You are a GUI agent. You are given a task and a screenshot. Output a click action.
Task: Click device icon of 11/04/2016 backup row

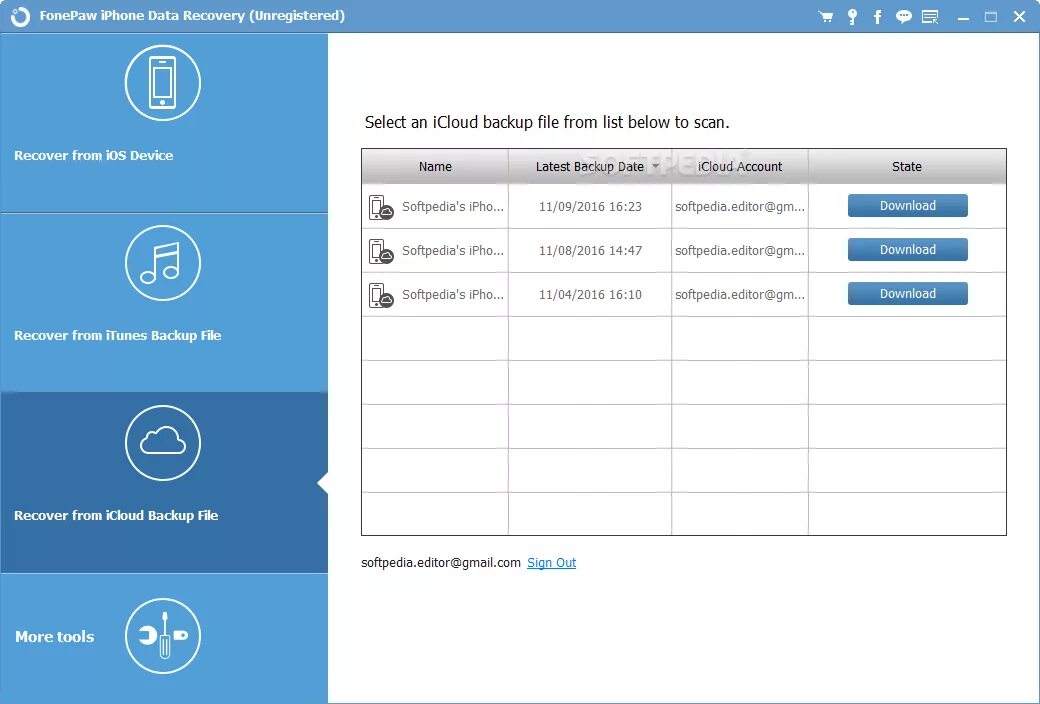[x=381, y=295]
